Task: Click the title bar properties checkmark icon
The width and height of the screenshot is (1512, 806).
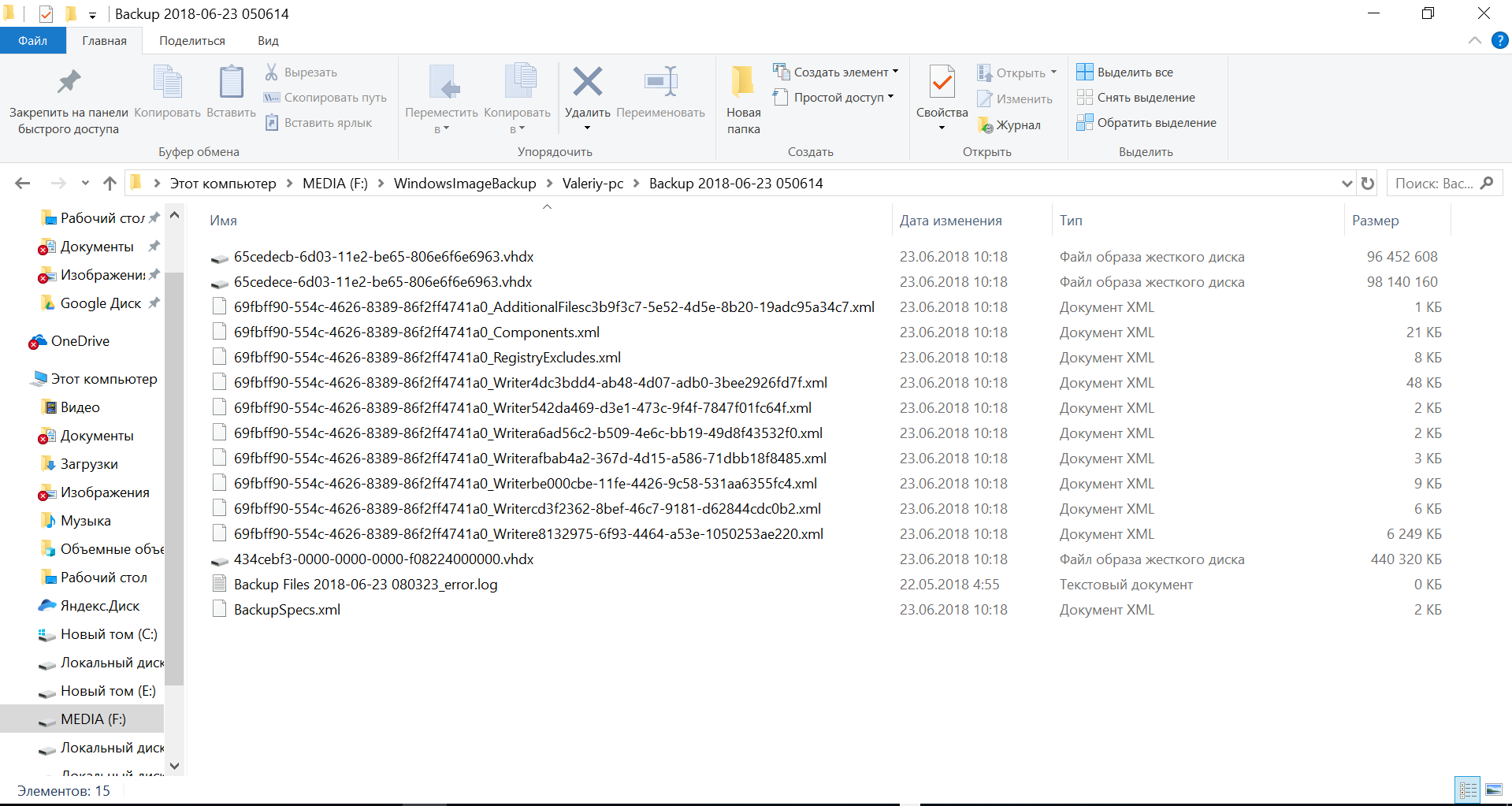Action: (46, 14)
